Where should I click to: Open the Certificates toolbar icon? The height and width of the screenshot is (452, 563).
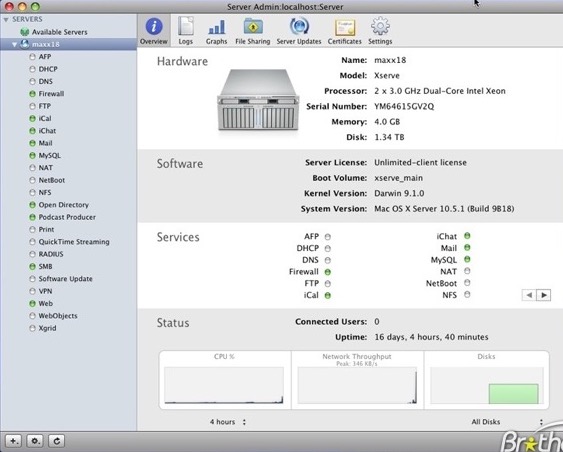345,31
